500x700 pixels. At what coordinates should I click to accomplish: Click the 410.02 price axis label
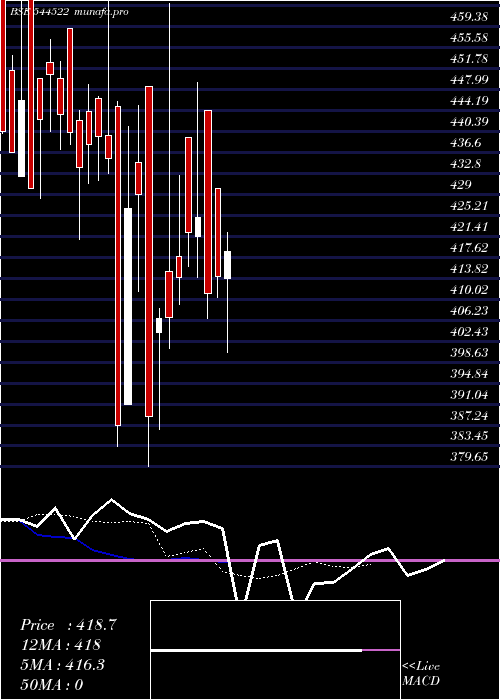click(469, 290)
